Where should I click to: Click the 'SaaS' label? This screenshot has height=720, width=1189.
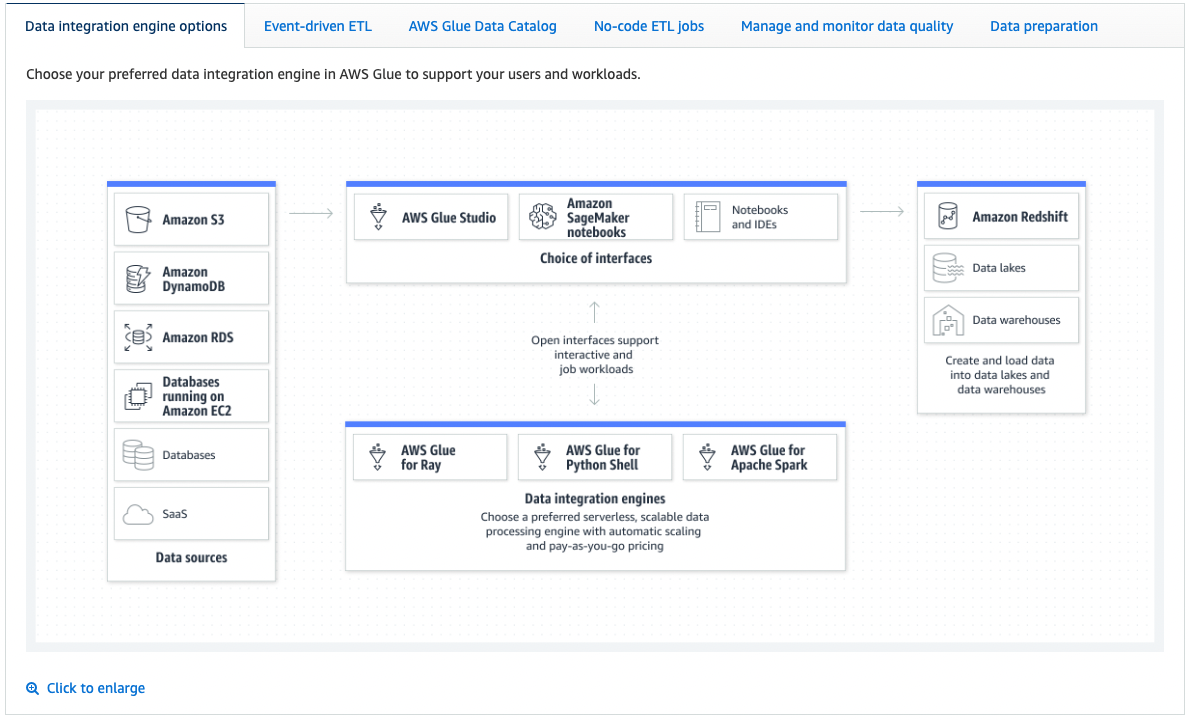[x=174, y=514]
